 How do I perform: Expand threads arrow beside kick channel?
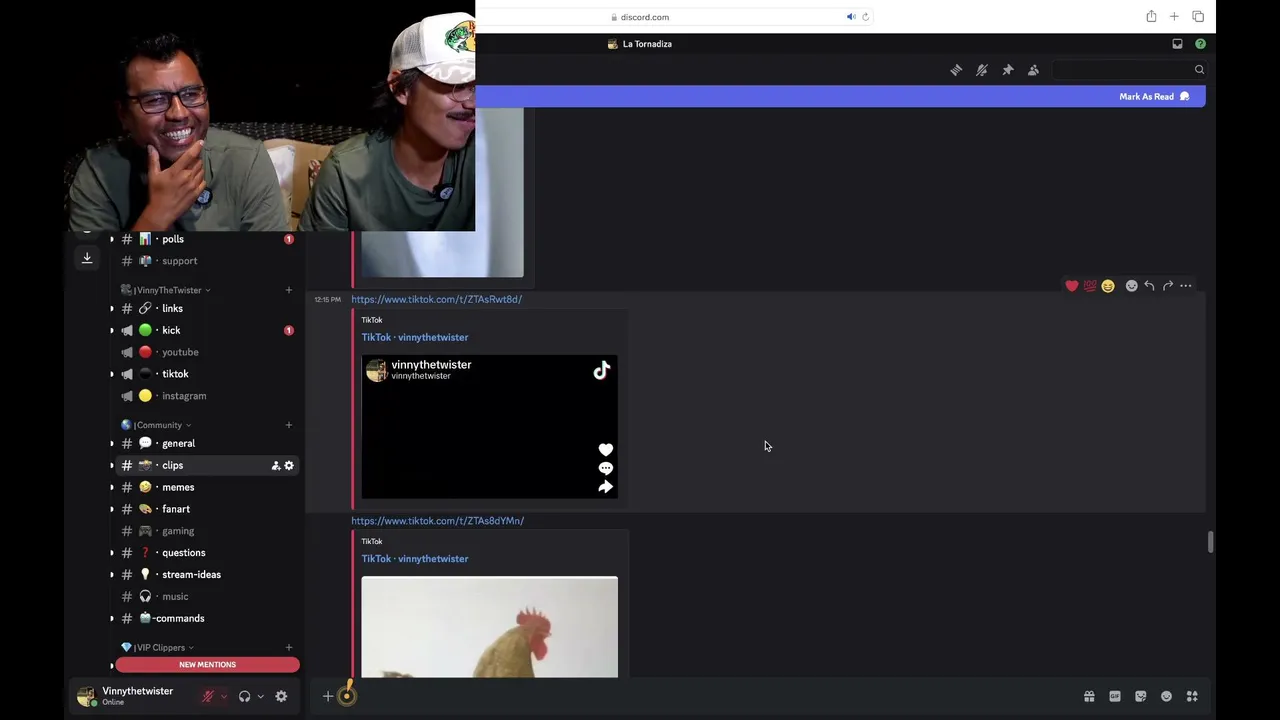[112, 330]
